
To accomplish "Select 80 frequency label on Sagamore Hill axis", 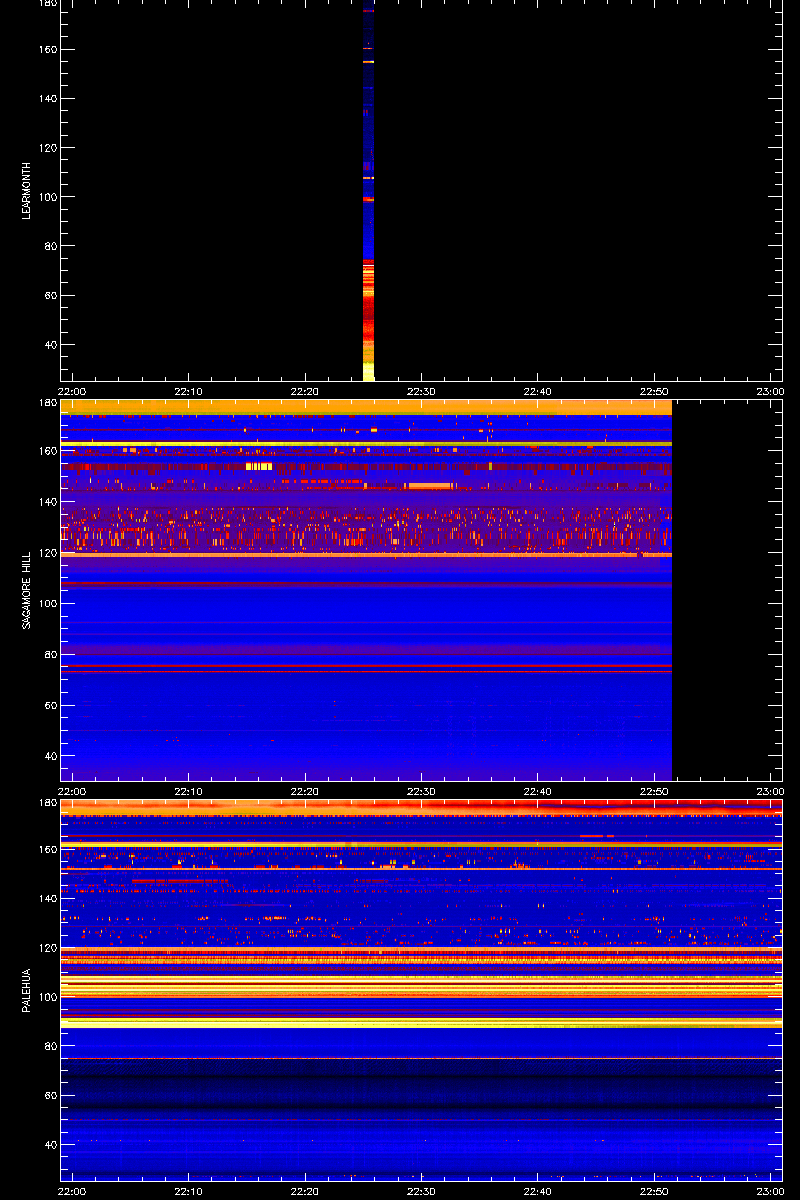I will tap(49, 654).
